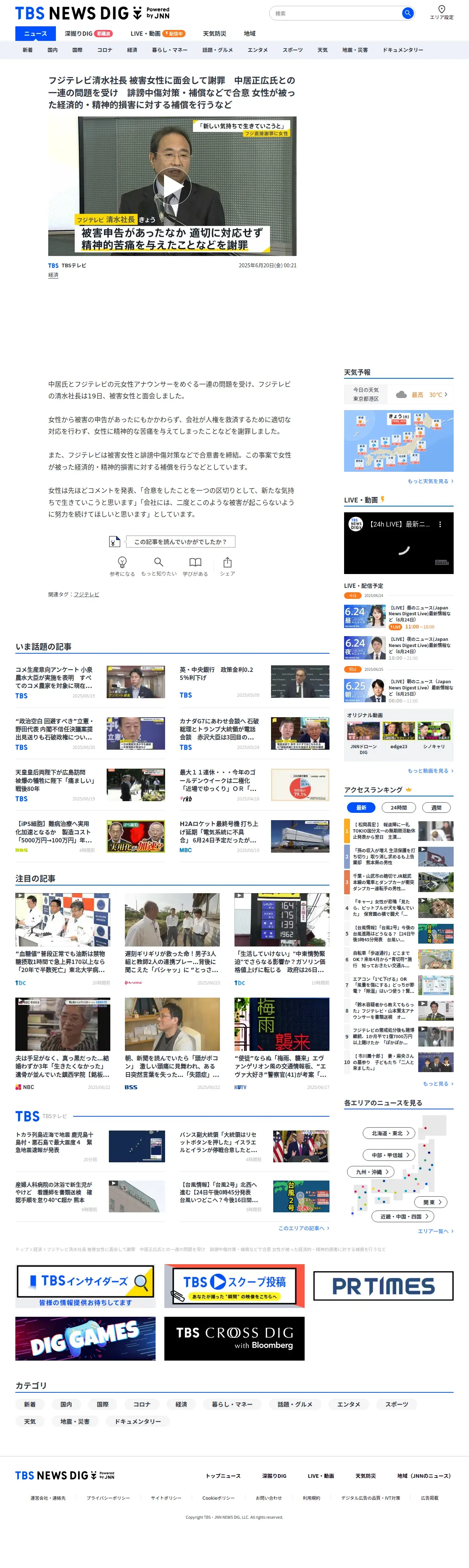Click the フジテレビ related tag link
469x1568 pixels.
(87, 594)
